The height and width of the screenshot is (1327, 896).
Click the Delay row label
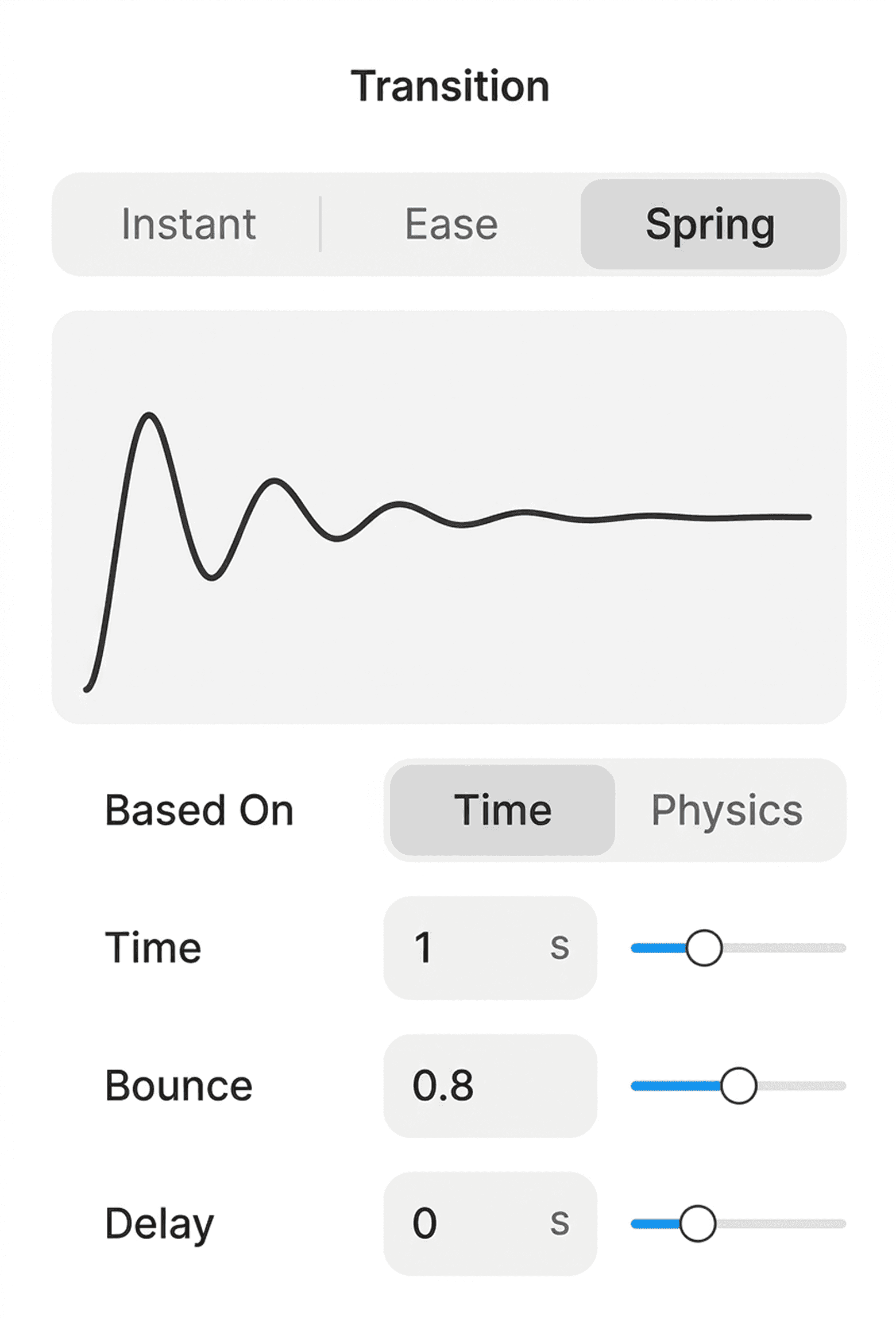pos(159,1224)
